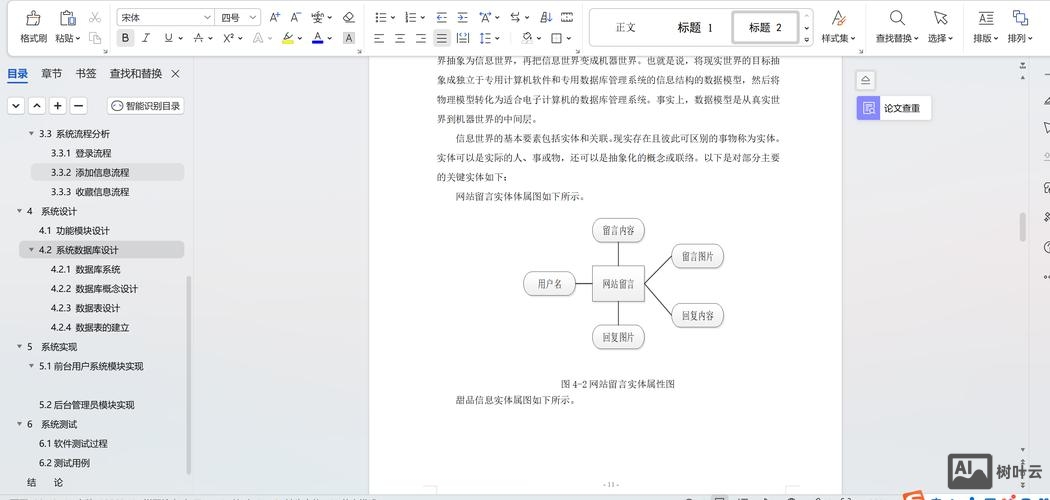Open the 论文查重 plagiarism check

coord(893,108)
